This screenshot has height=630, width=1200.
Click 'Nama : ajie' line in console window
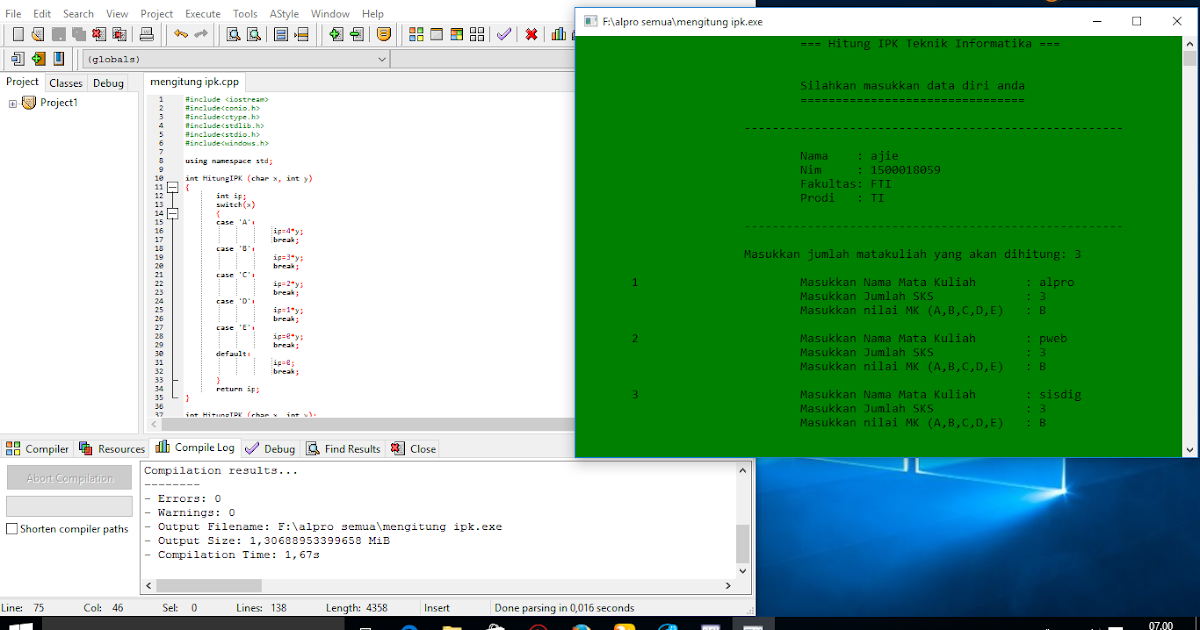tap(849, 156)
